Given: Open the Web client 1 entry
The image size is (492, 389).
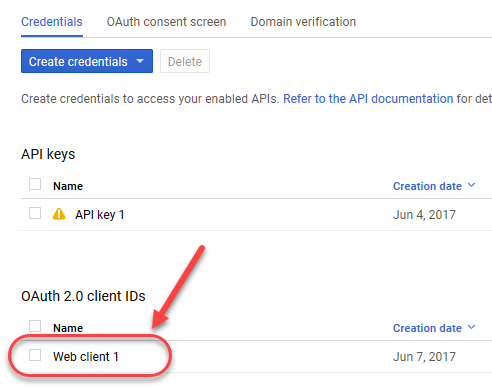Looking at the screenshot, I should 86,357.
